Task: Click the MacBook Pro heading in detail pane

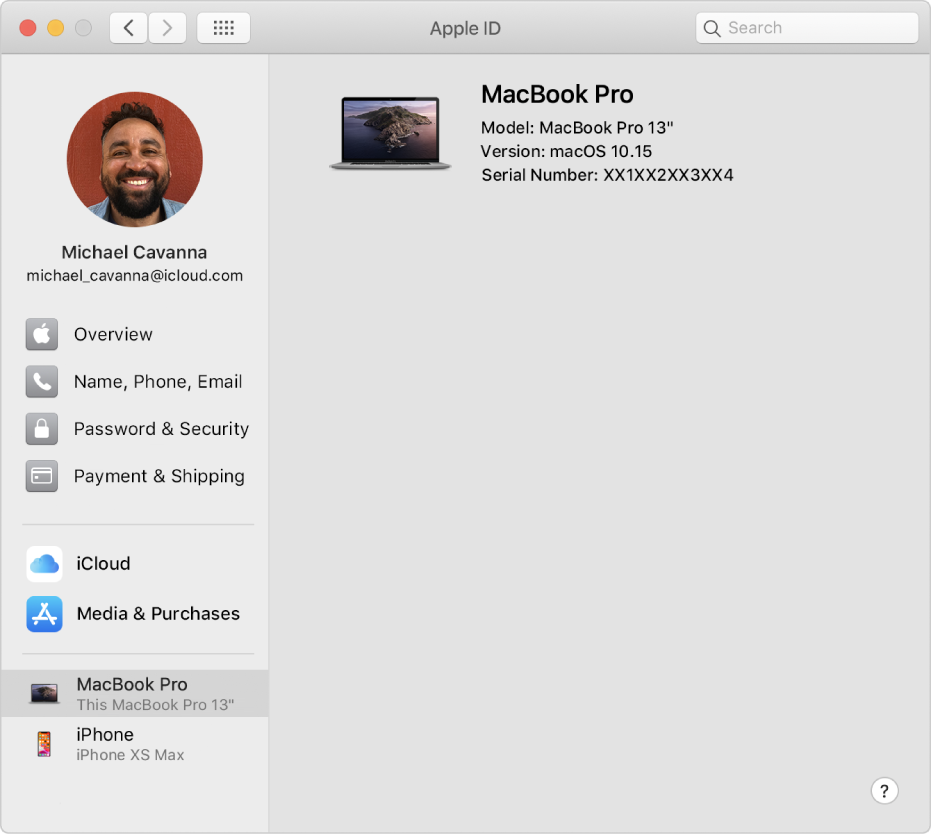Action: (557, 94)
